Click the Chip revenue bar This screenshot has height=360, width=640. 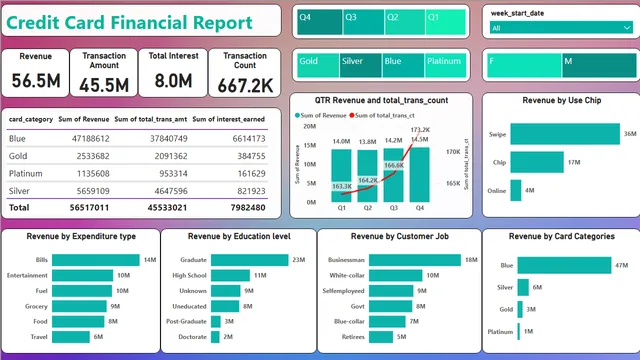[537, 162]
